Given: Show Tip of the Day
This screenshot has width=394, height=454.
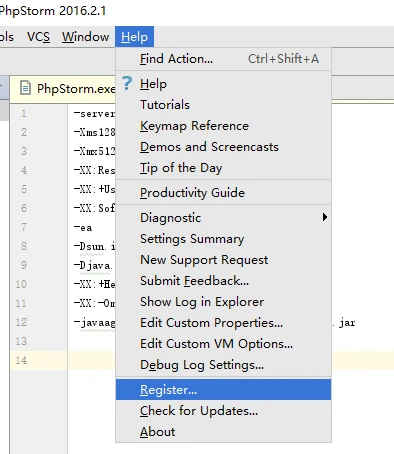Looking at the screenshot, I should coord(223,168).
